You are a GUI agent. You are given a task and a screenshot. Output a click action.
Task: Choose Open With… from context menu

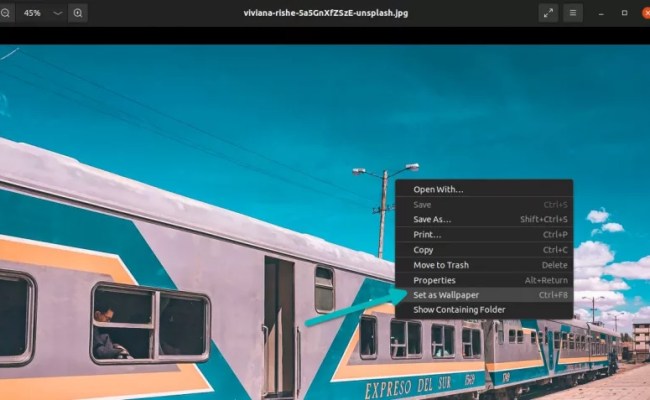pyautogui.click(x=484, y=189)
